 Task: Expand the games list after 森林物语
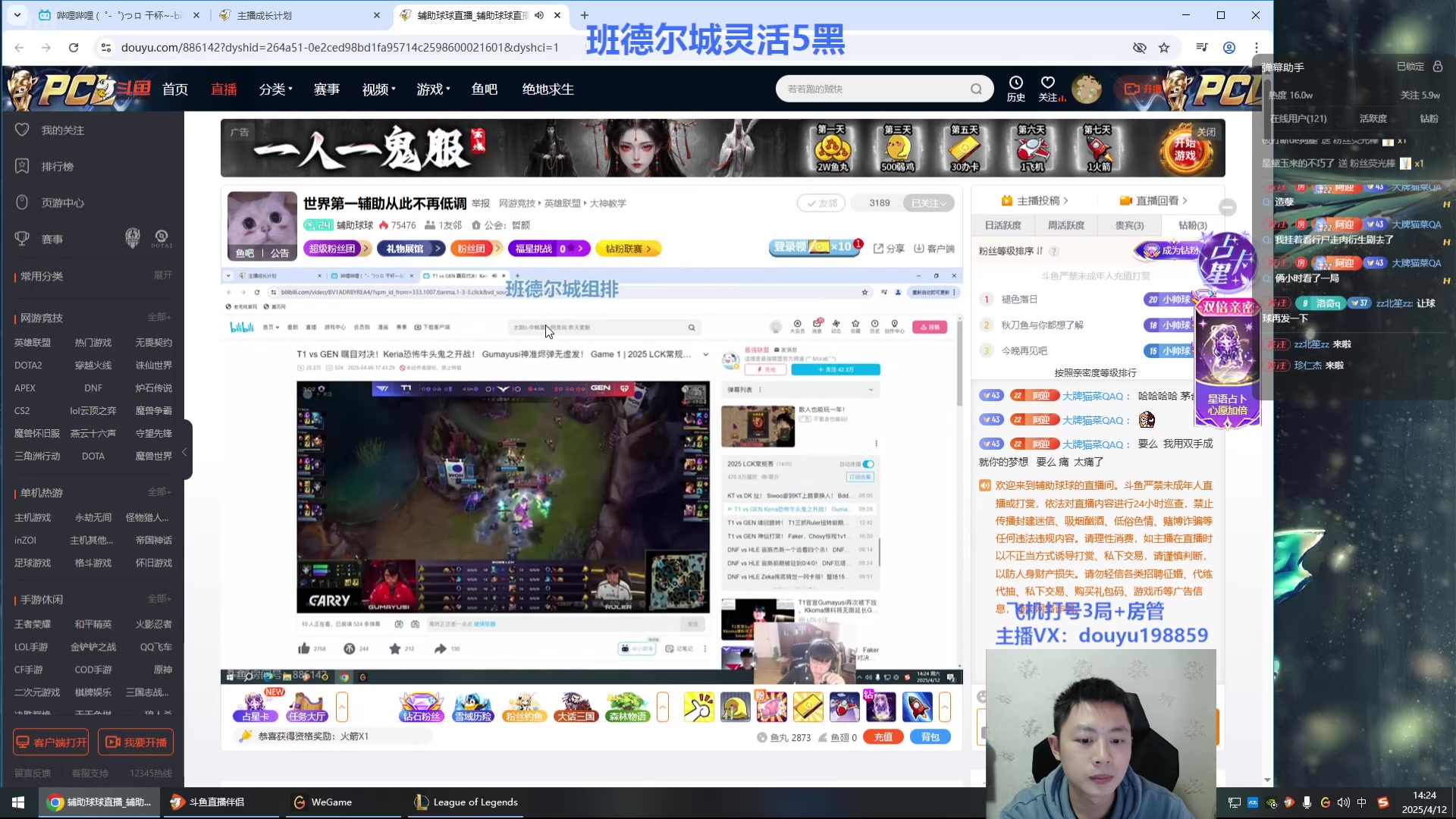tap(663, 707)
